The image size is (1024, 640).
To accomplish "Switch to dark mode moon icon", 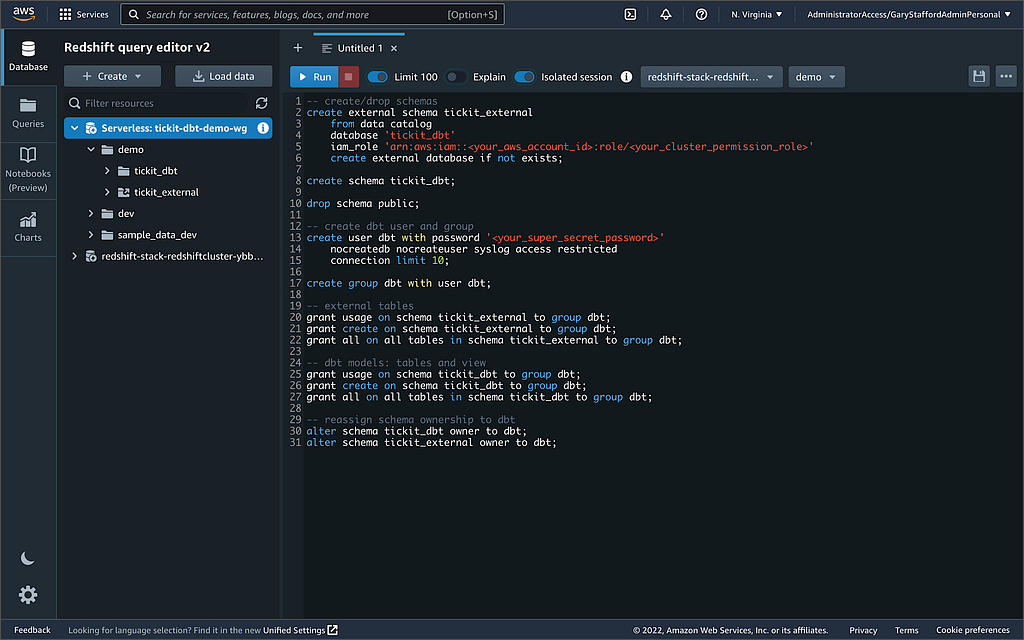I will point(27,558).
